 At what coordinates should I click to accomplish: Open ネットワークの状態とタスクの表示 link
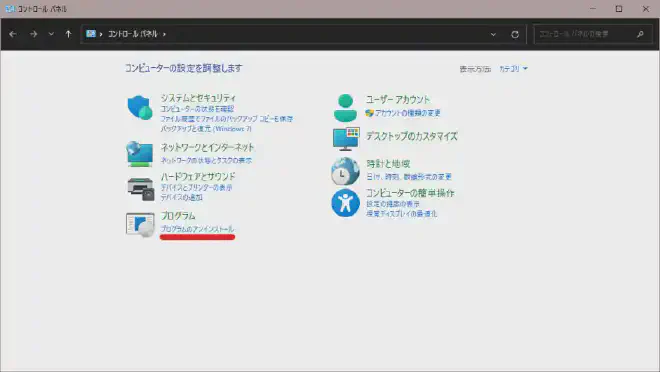pos(206,160)
